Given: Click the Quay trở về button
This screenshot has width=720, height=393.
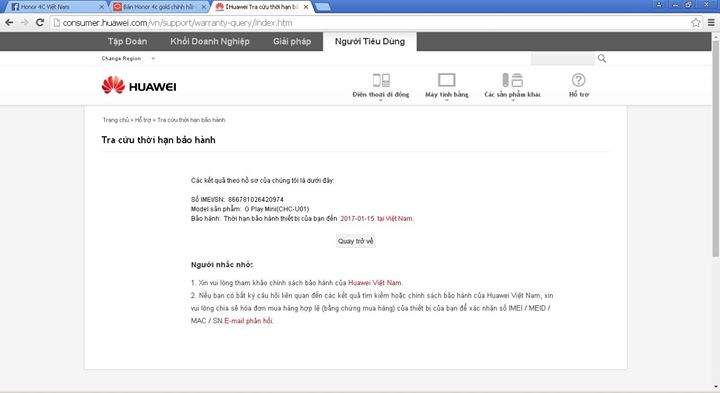Looking at the screenshot, I should tap(356, 241).
